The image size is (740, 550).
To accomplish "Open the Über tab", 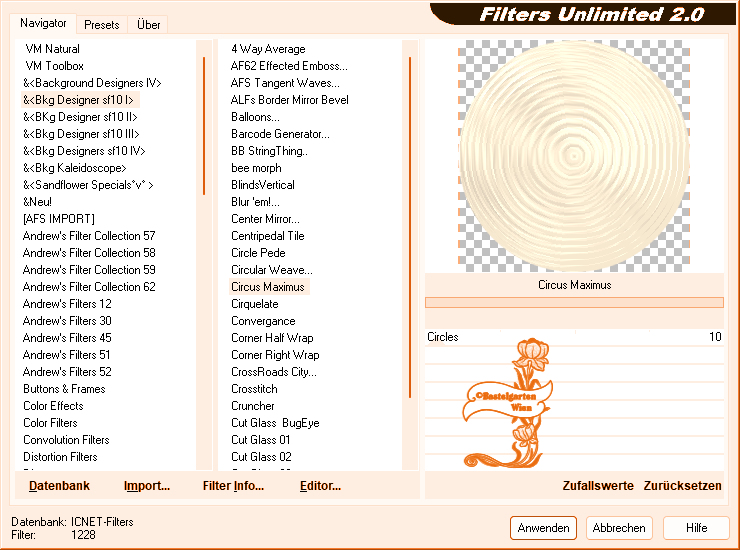I will pos(148,25).
